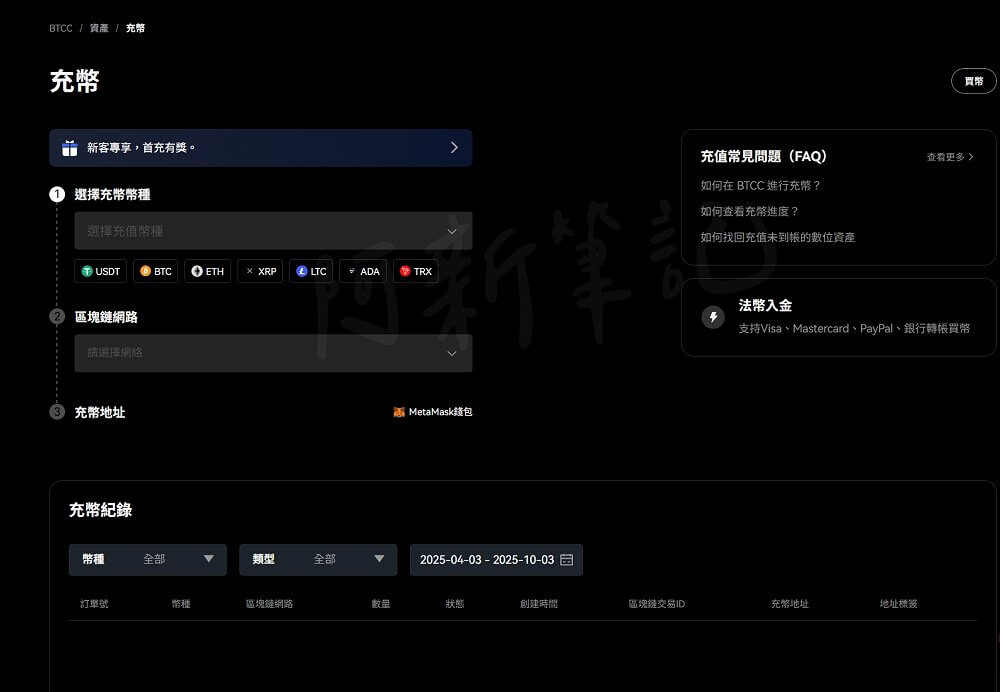Click 區塊鏈交易ID column header
Viewport: 1000px width, 692px height.
[x=657, y=603]
